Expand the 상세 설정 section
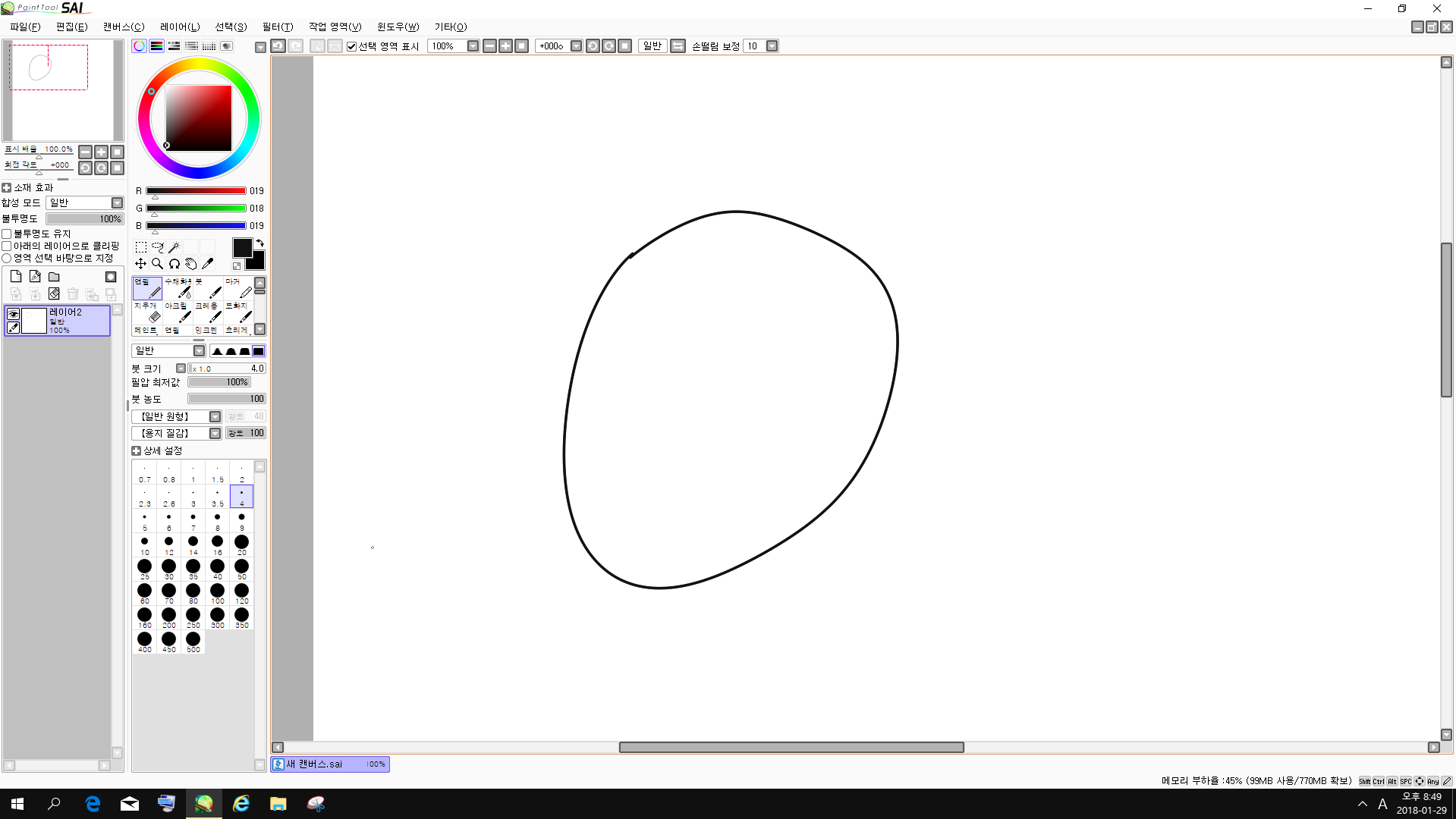Viewport: 1456px width, 819px height. [137, 451]
